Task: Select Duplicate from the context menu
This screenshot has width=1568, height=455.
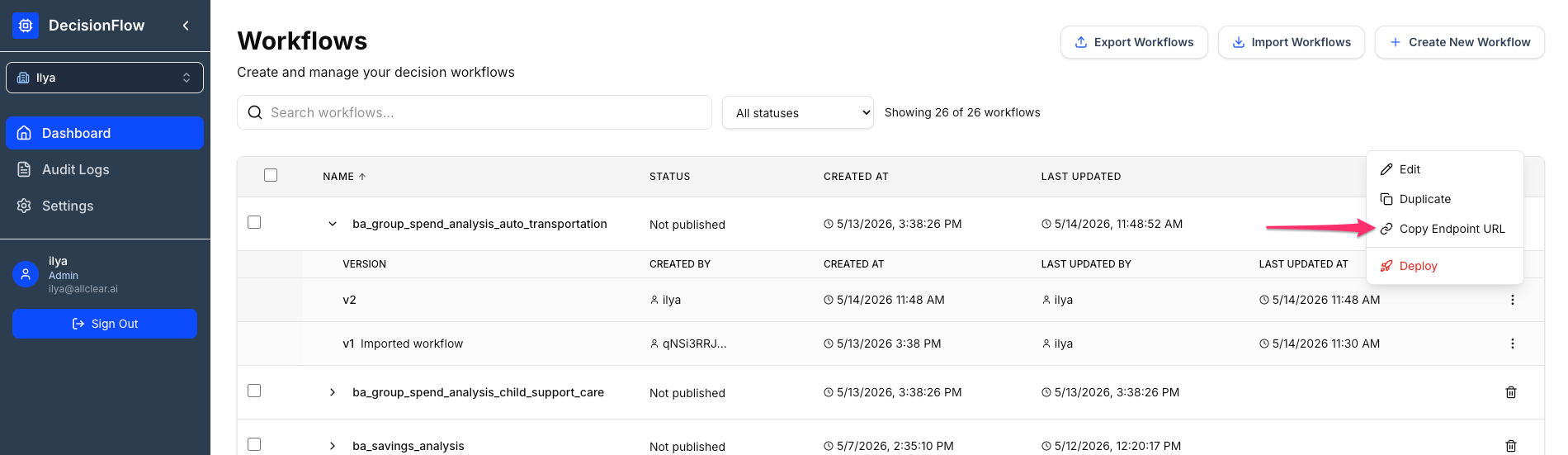Action: [x=1445, y=199]
